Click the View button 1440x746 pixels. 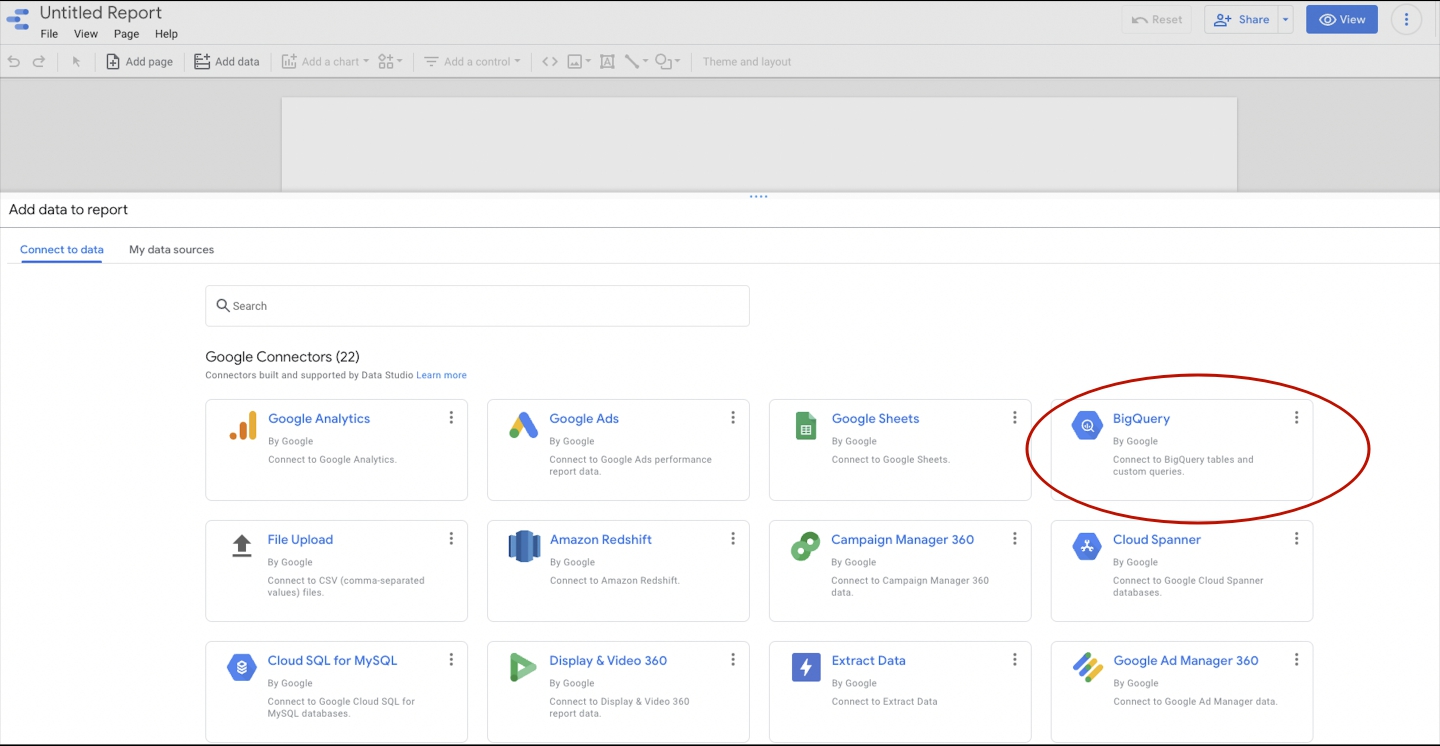(1342, 19)
